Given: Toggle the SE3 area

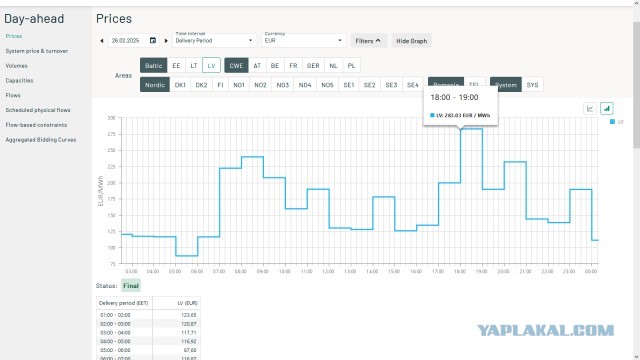Looking at the screenshot, I should tap(391, 84).
